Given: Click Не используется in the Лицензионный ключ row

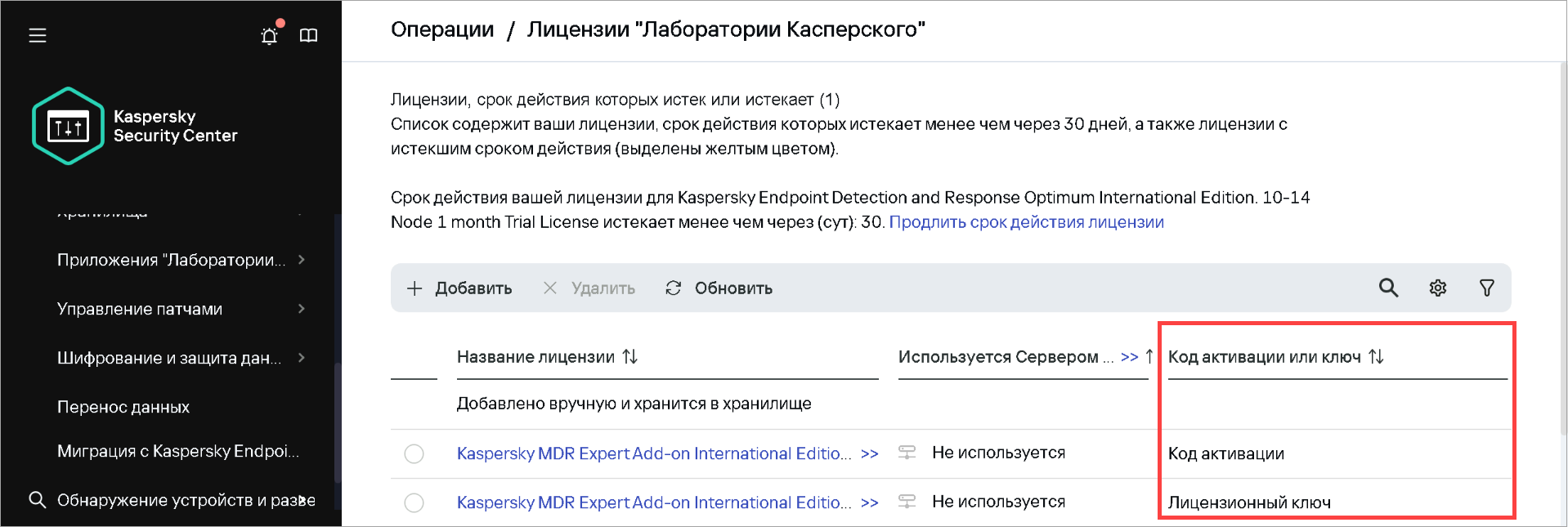Looking at the screenshot, I should tap(998, 502).
